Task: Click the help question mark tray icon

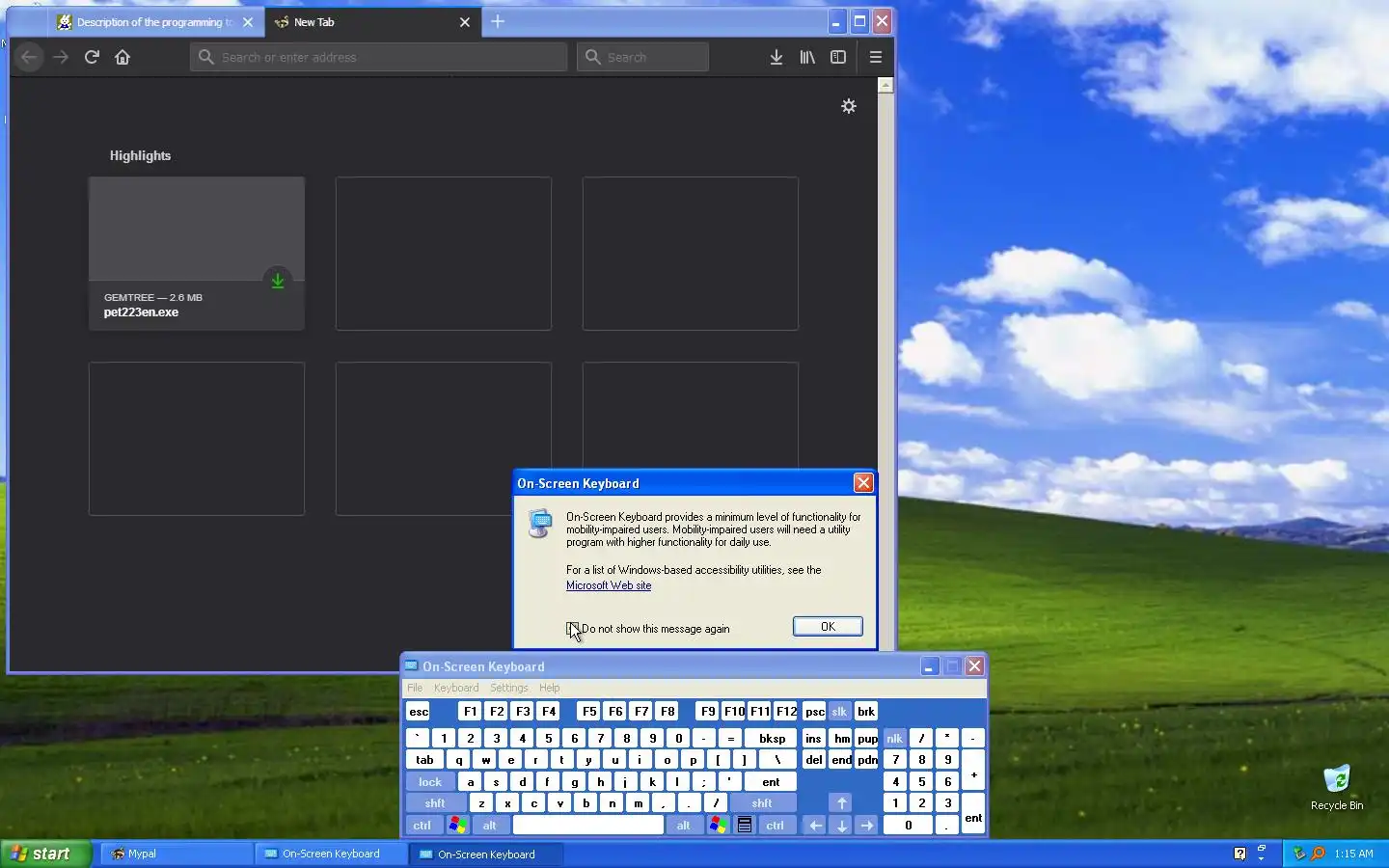Action: [x=1239, y=854]
